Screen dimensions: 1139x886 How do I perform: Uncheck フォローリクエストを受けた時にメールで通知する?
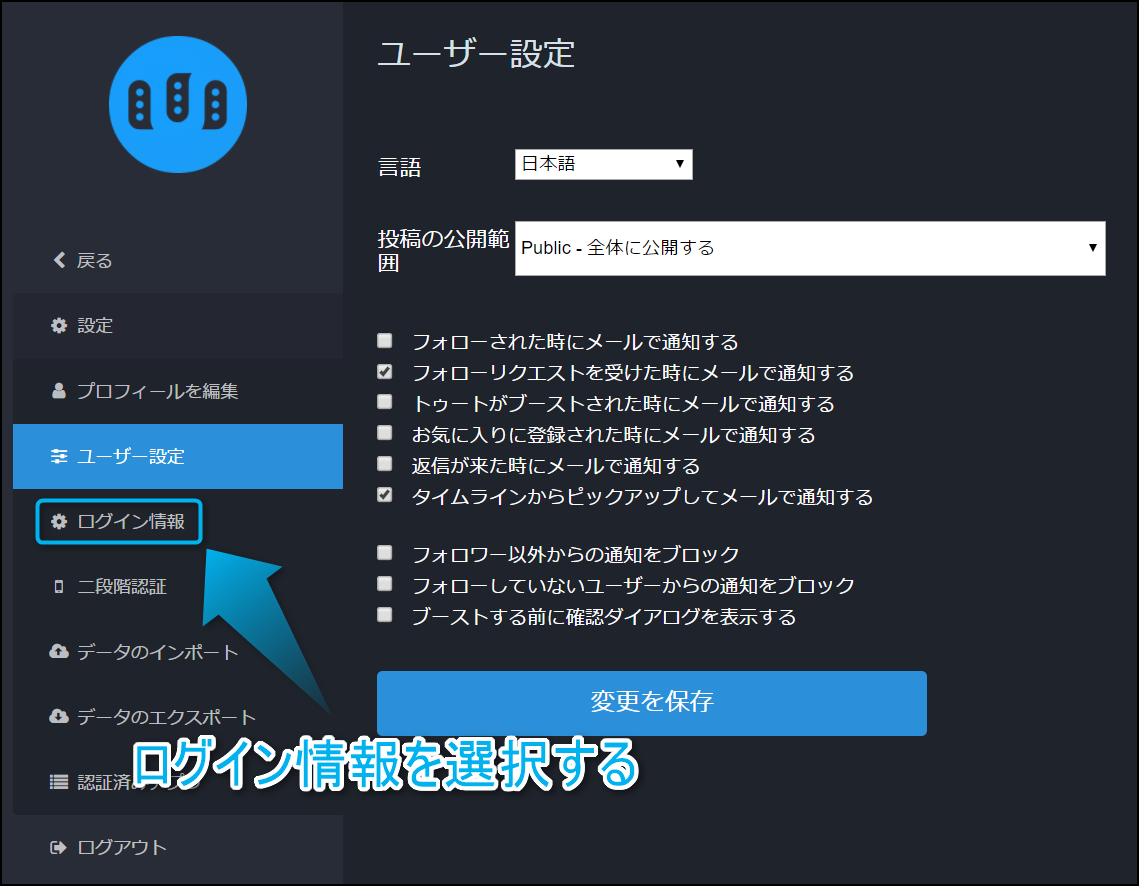click(385, 372)
